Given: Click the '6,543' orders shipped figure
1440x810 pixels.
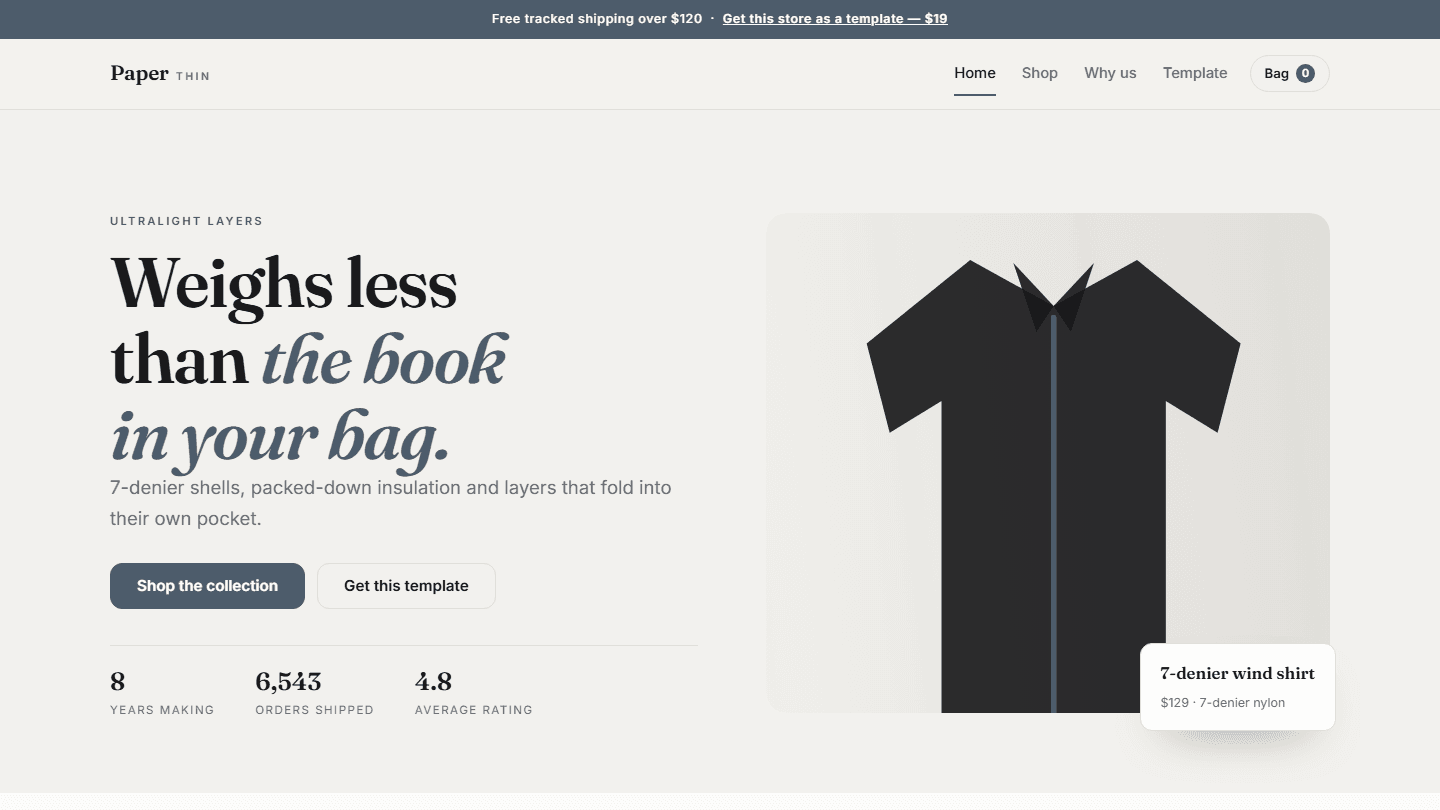Looking at the screenshot, I should (x=288, y=682).
